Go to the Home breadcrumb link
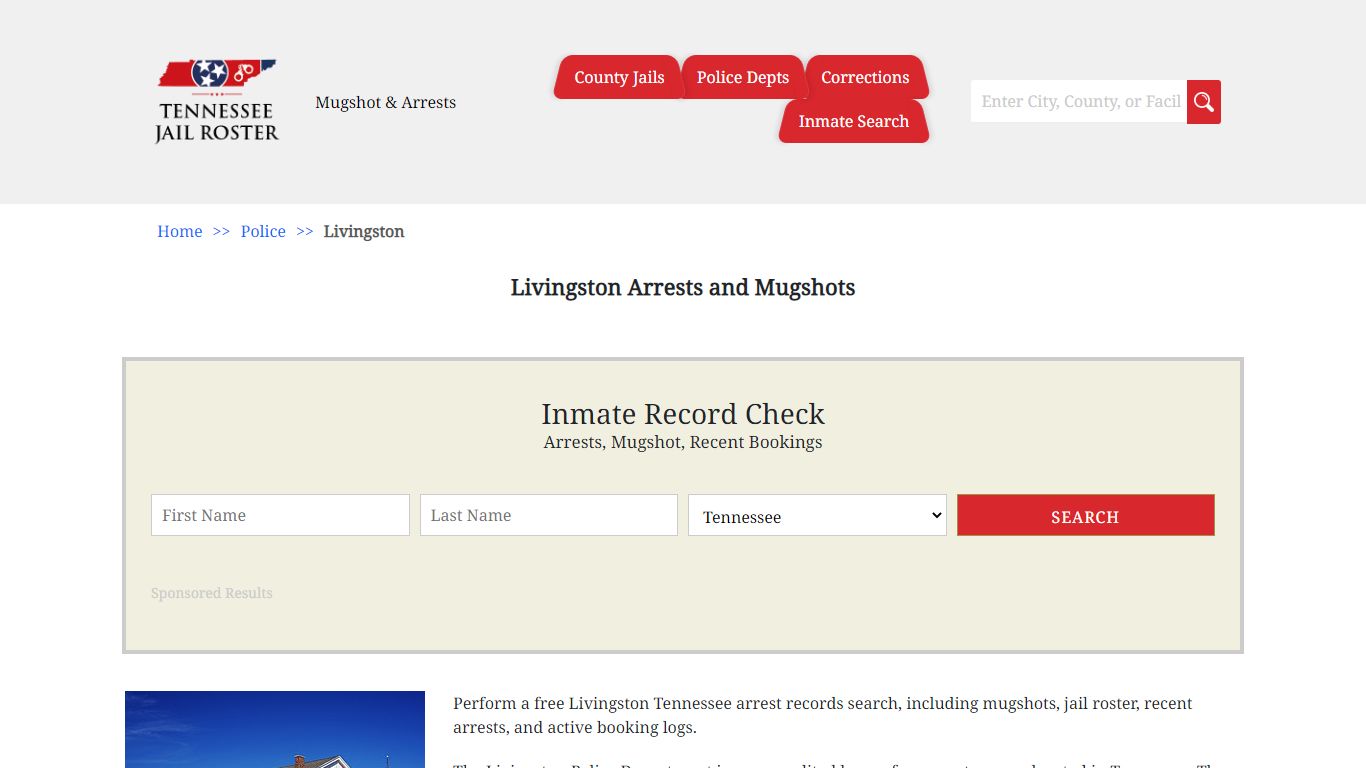The height and width of the screenshot is (768, 1366). [x=180, y=231]
